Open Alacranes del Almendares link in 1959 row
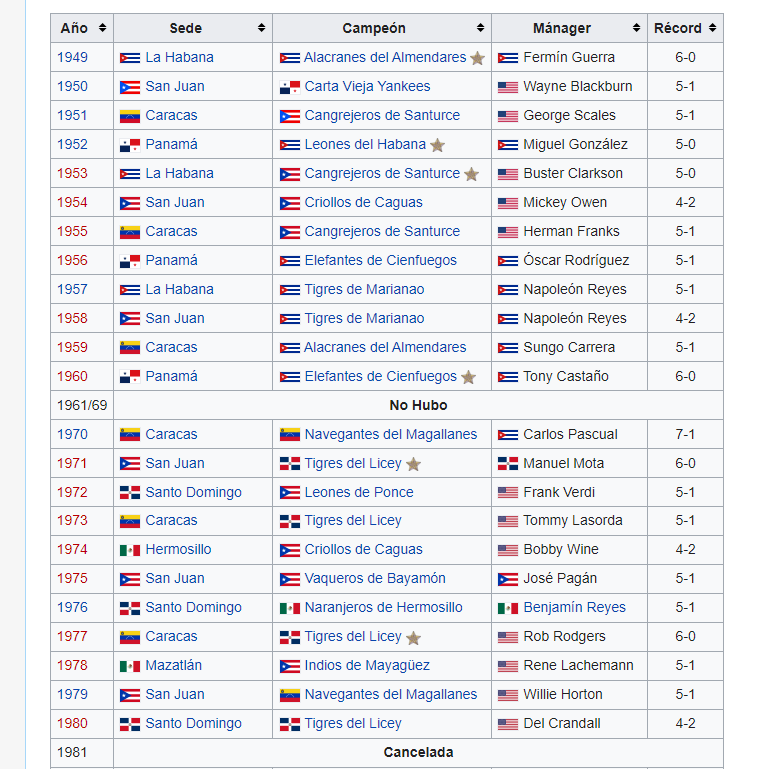 [x=385, y=347]
